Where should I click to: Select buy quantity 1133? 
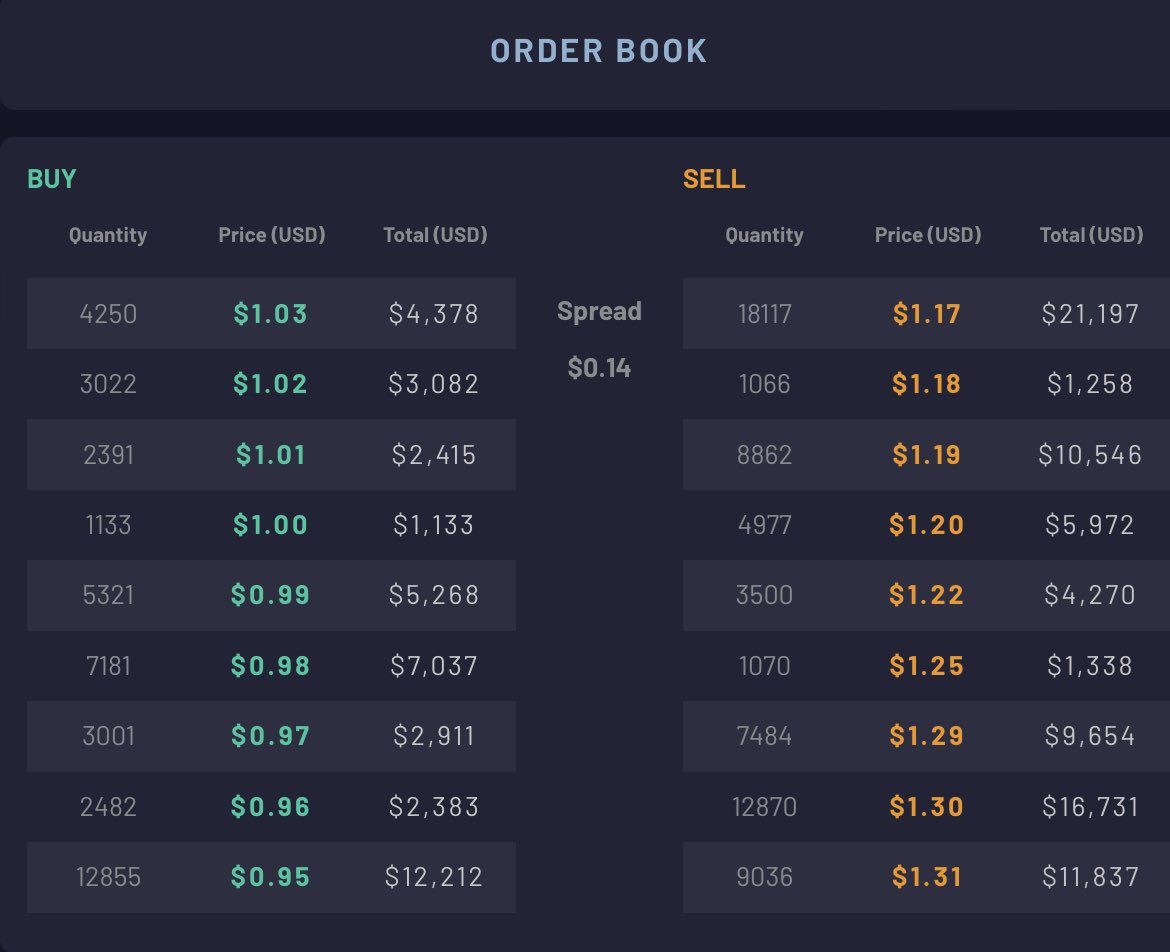pos(108,524)
